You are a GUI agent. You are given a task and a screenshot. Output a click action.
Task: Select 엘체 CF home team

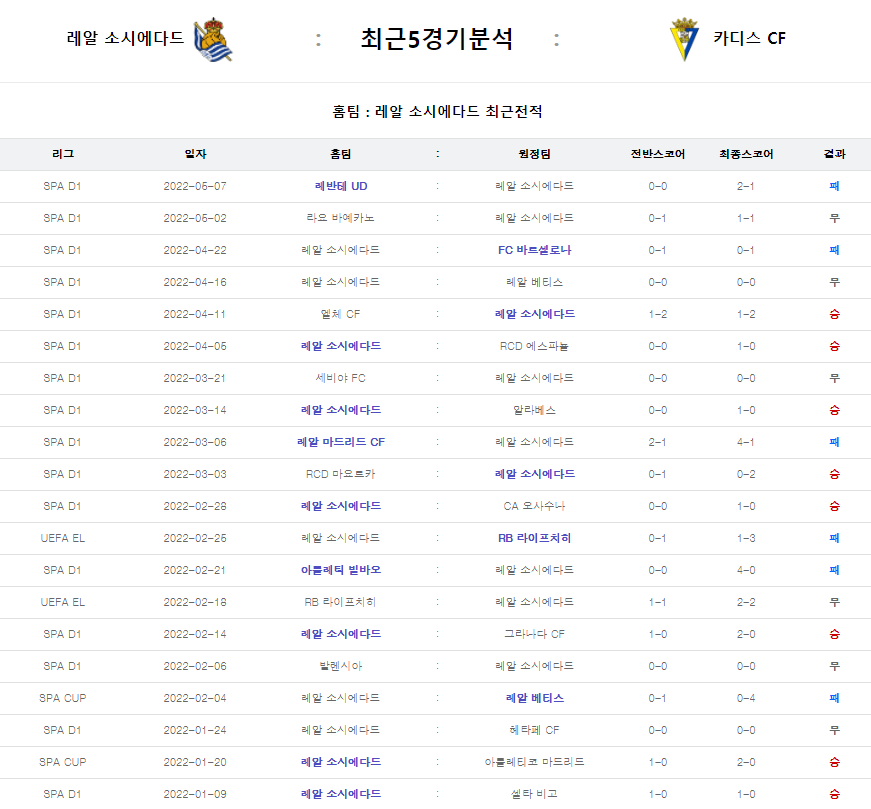coord(341,314)
